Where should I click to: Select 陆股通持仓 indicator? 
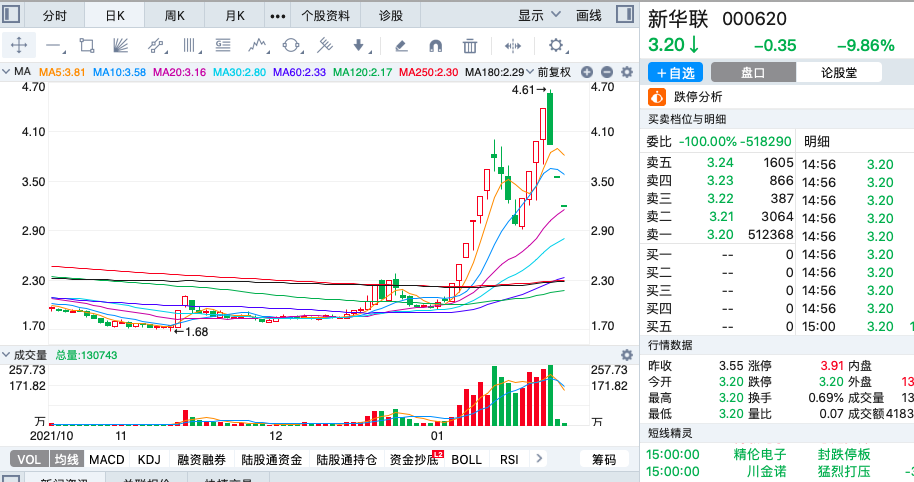(x=346, y=459)
